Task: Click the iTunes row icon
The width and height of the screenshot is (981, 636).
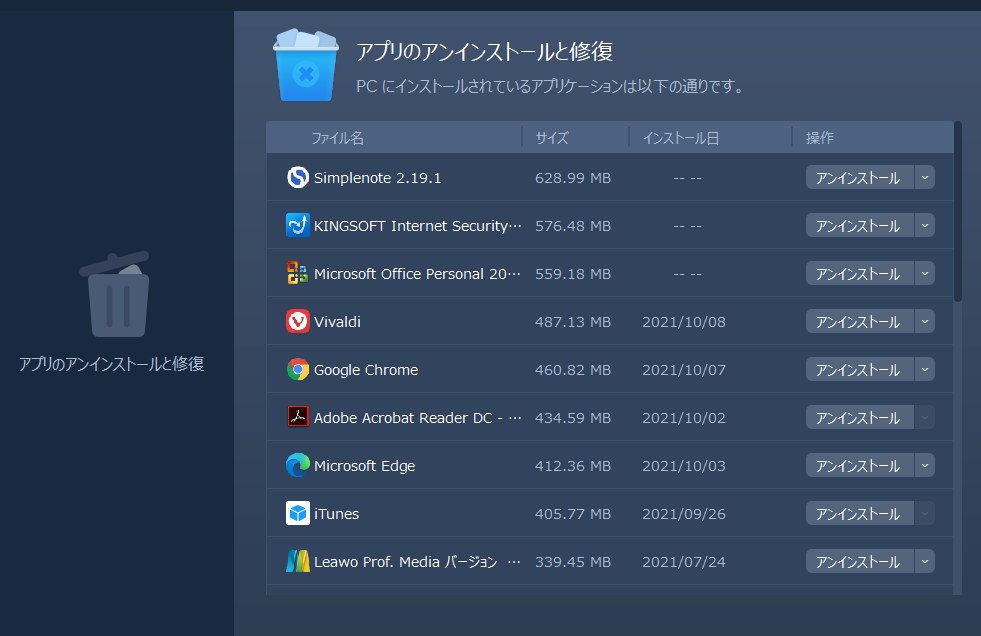Action: (x=298, y=513)
